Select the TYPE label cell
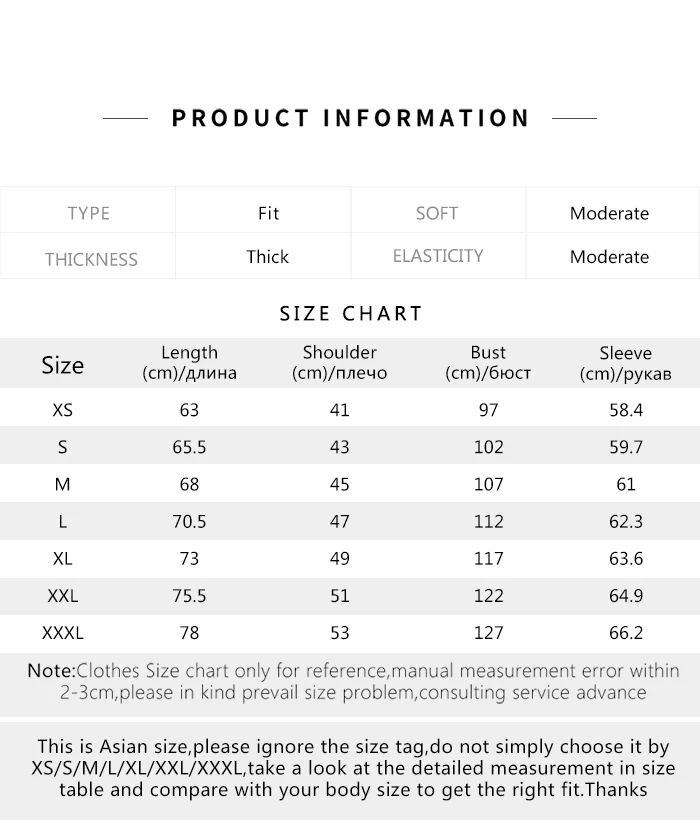This screenshot has width=700, height=838. pos(88,213)
